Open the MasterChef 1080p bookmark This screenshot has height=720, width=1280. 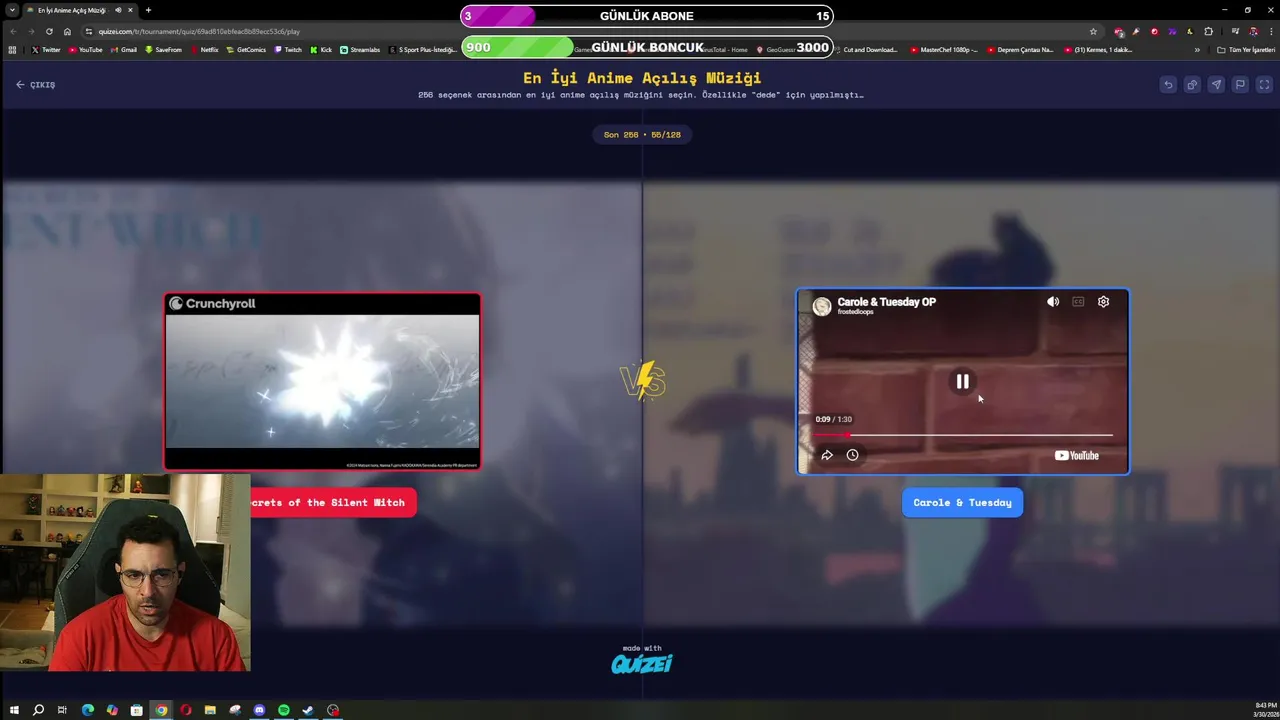[x=944, y=49]
